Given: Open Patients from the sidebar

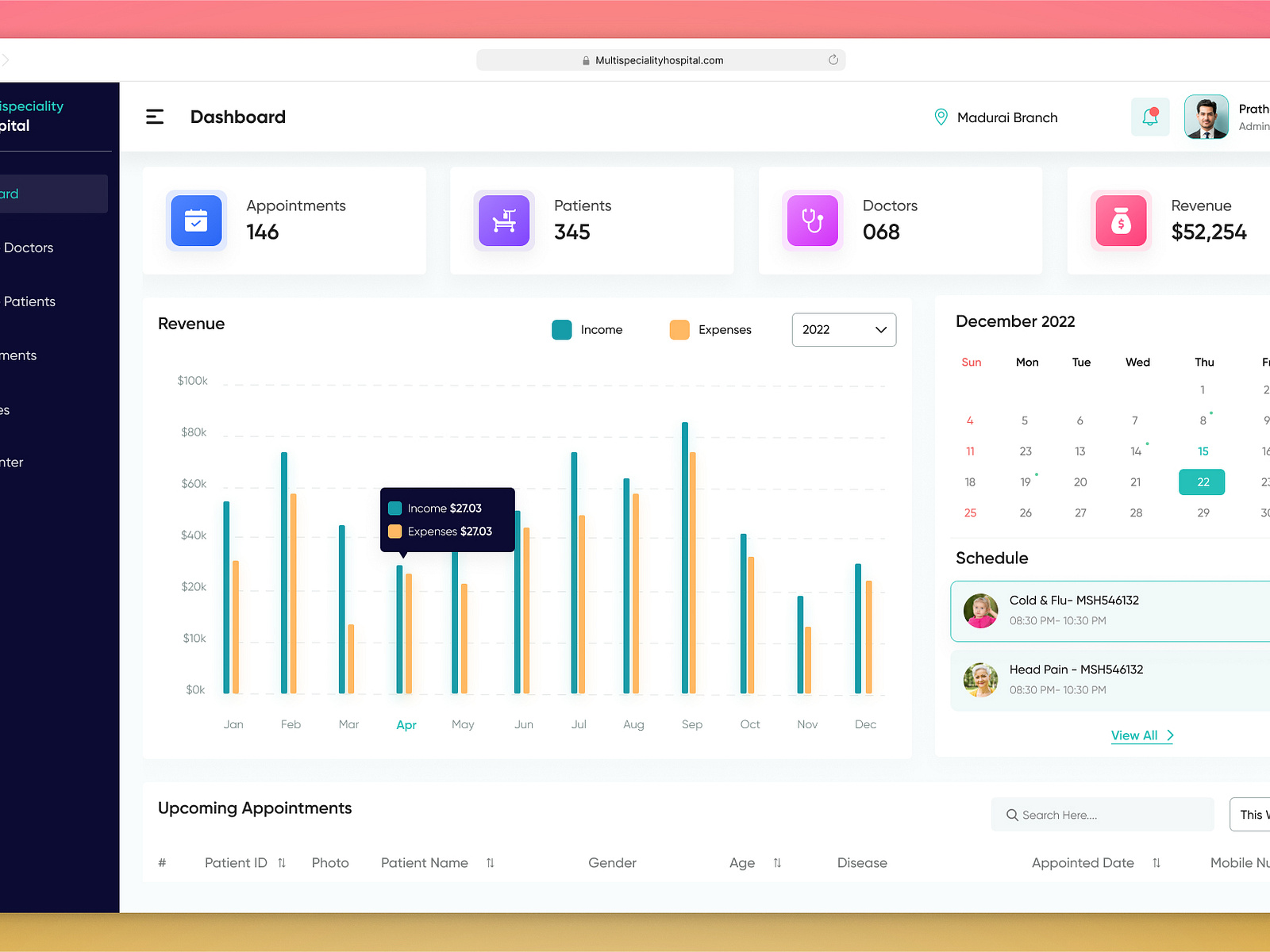Looking at the screenshot, I should click(29, 301).
